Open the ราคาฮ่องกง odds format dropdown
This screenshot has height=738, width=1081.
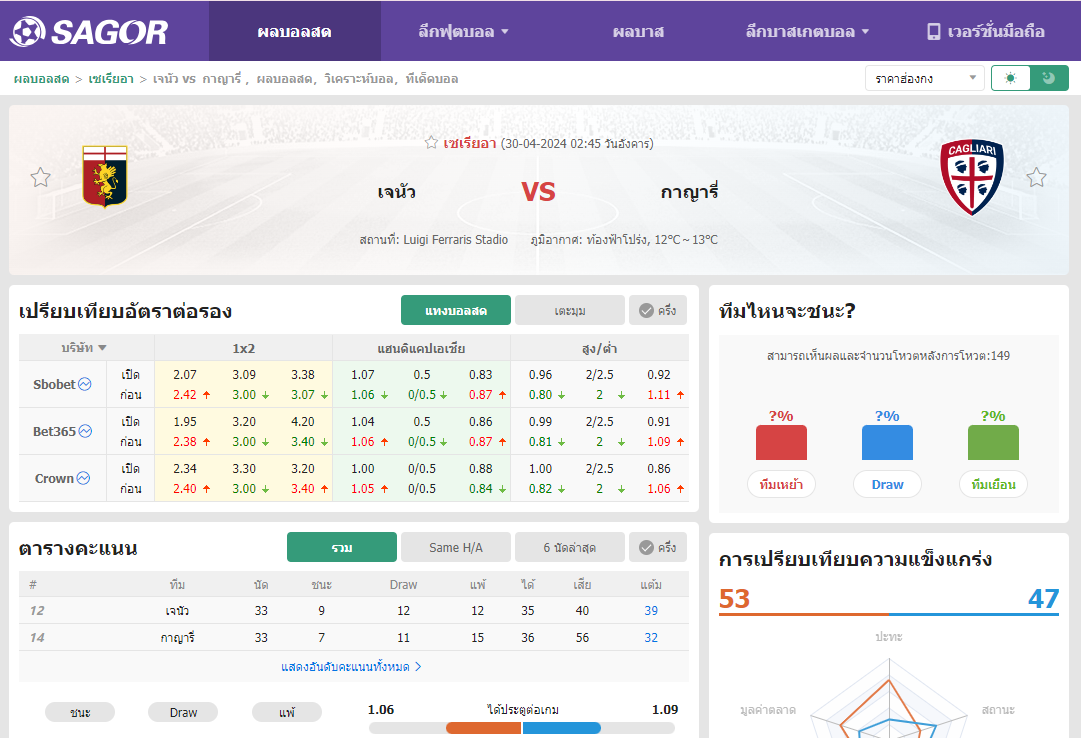tap(925, 78)
